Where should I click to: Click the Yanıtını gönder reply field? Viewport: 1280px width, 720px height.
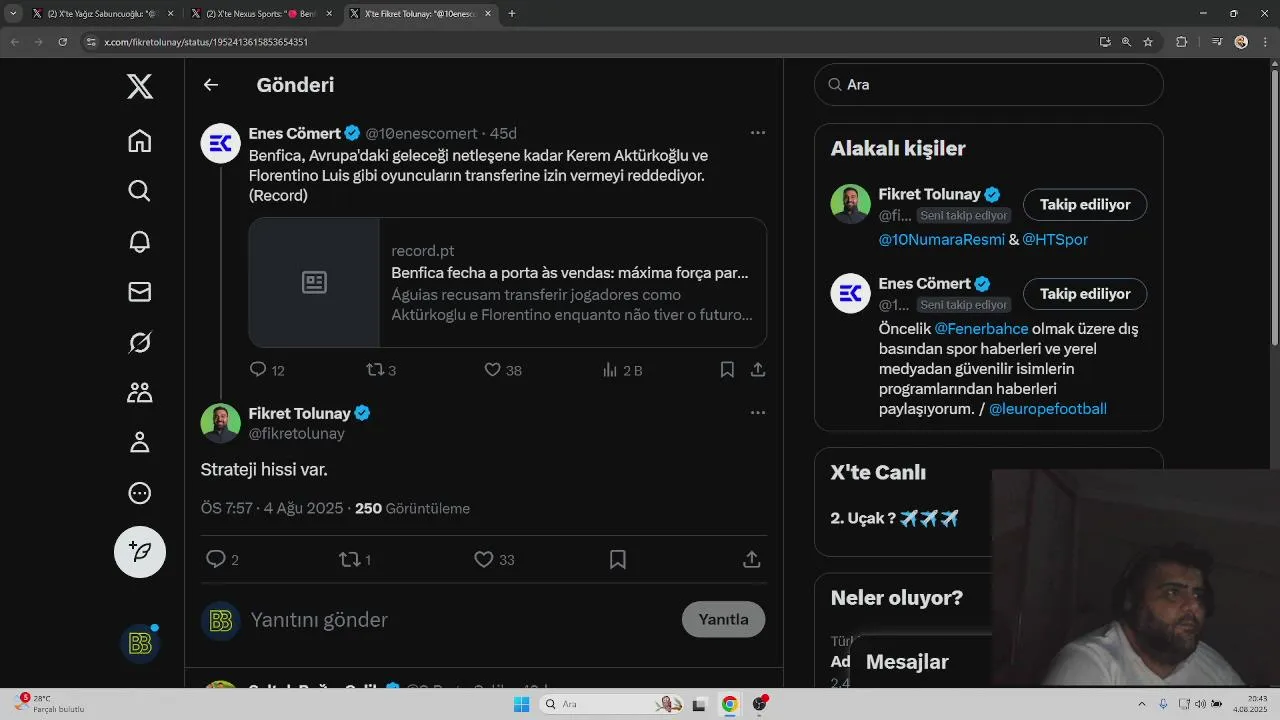[x=460, y=620]
